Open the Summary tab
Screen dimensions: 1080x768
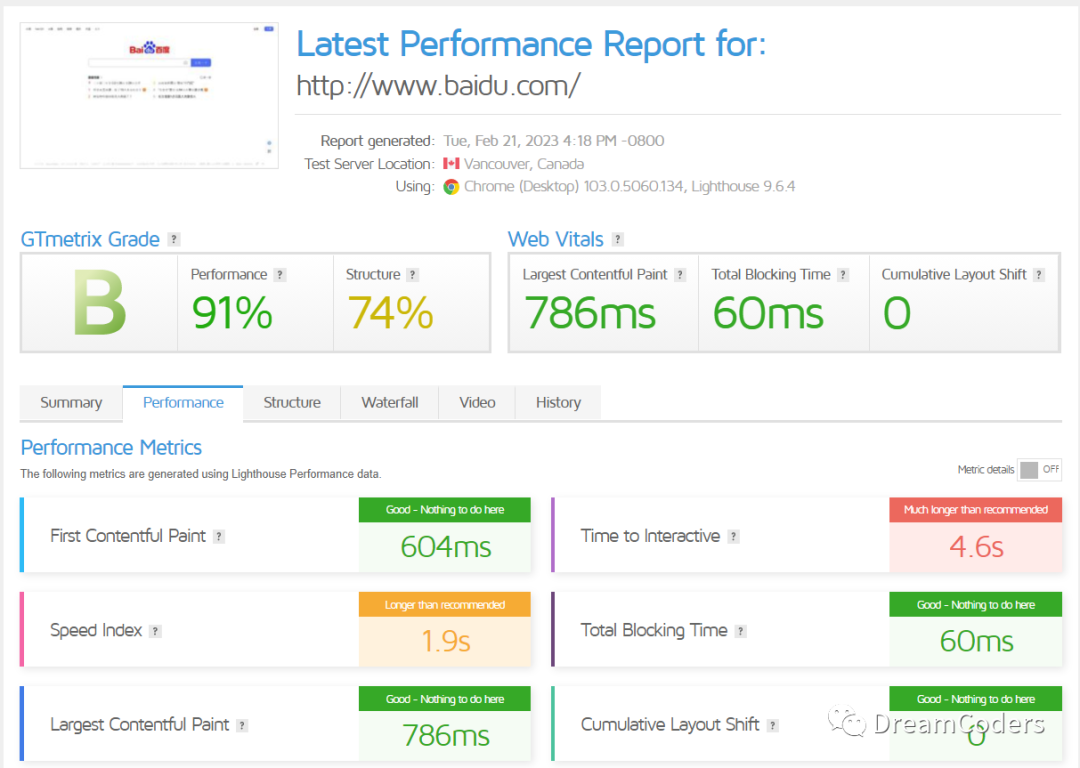click(71, 403)
